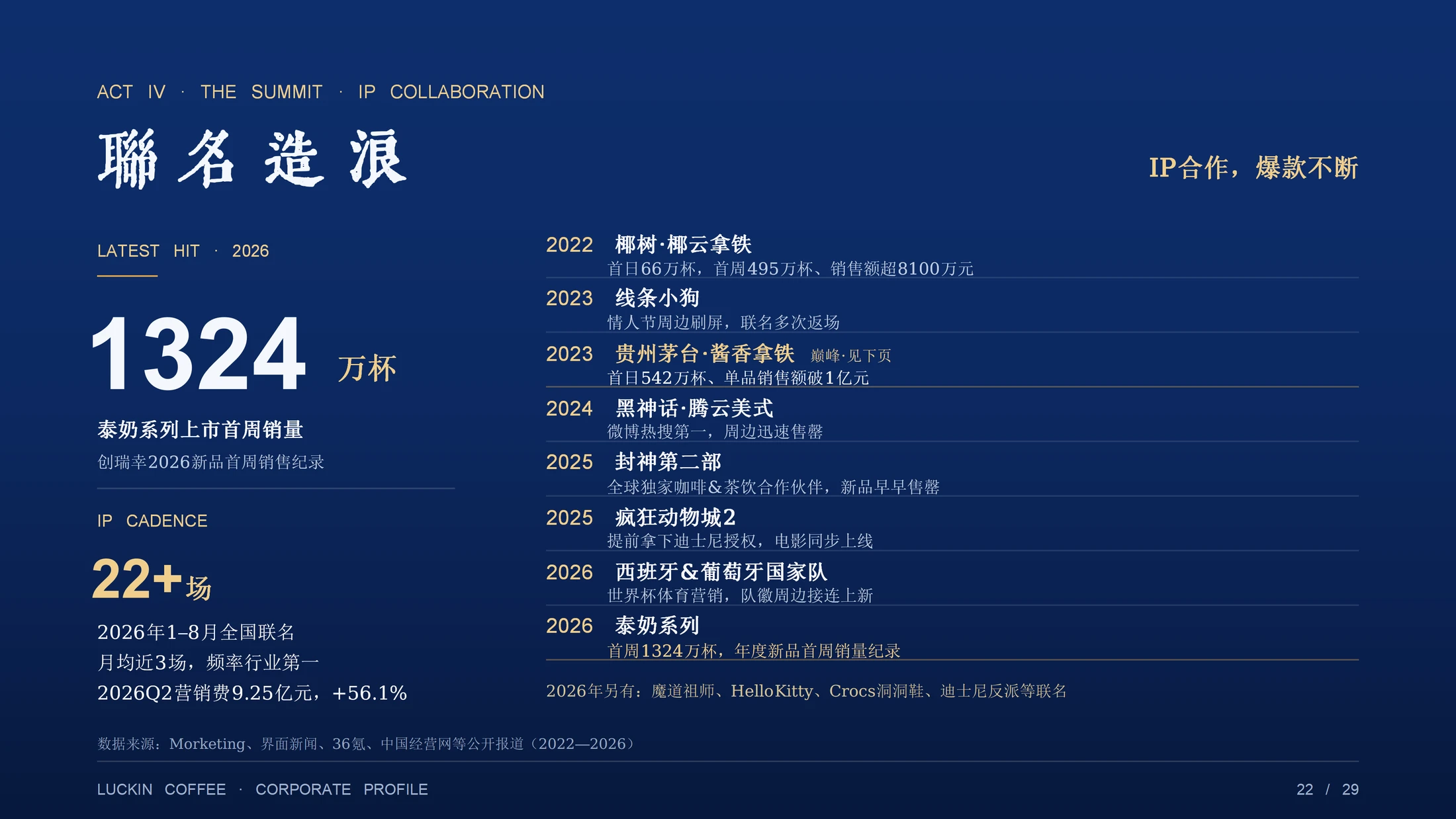Click the text 泰奶系列上市首周销量
The height and width of the screenshot is (819, 1456).
point(200,430)
